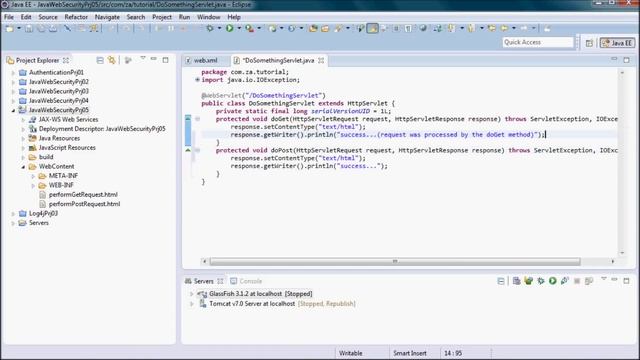
Task: Open the Debug button dropdown arrow
Action: click(219, 29)
